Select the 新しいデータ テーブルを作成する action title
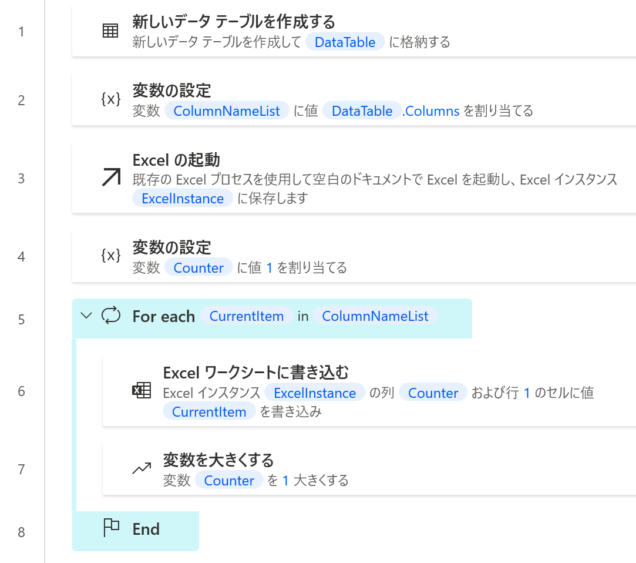The image size is (636, 563). [234, 21]
